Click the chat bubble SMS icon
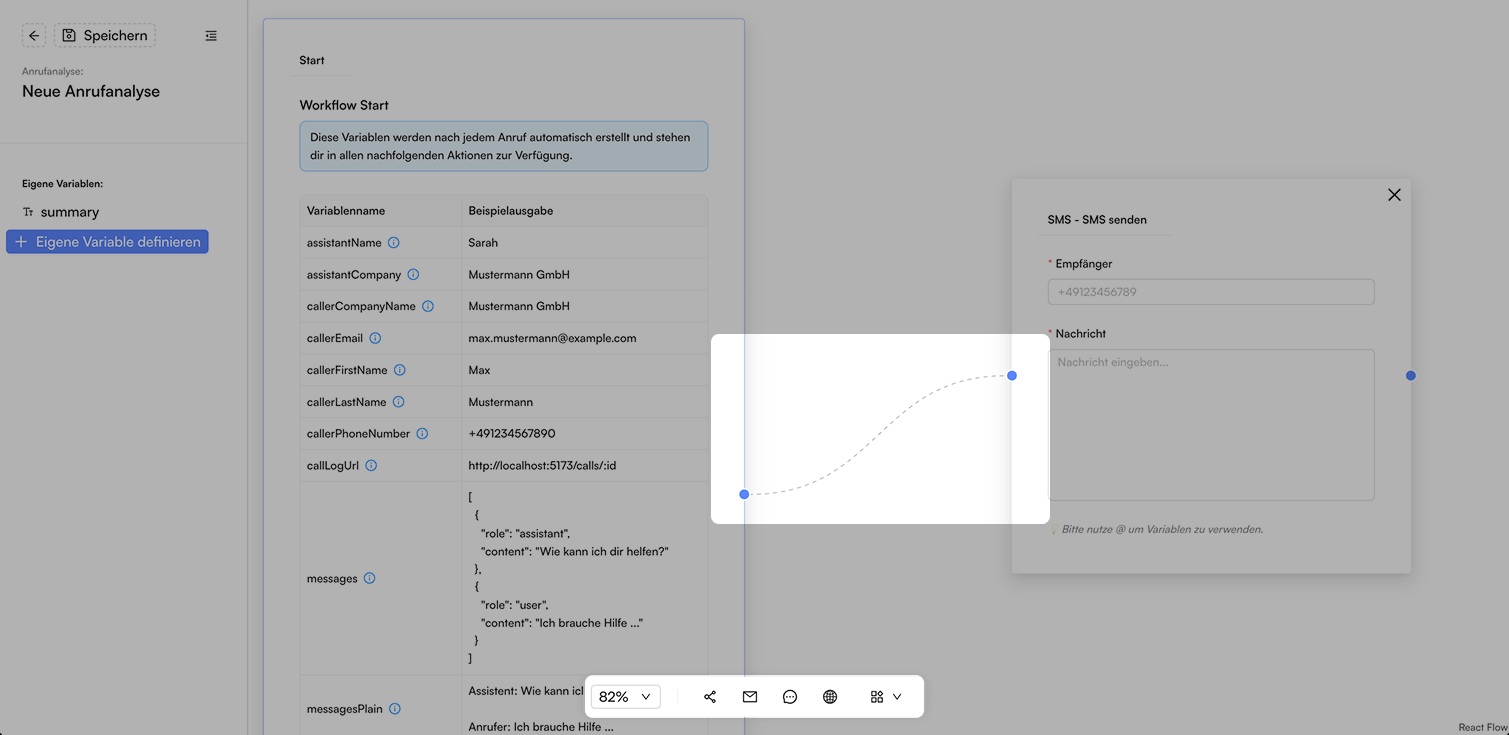The height and width of the screenshot is (735, 1509). click(790, 697)
